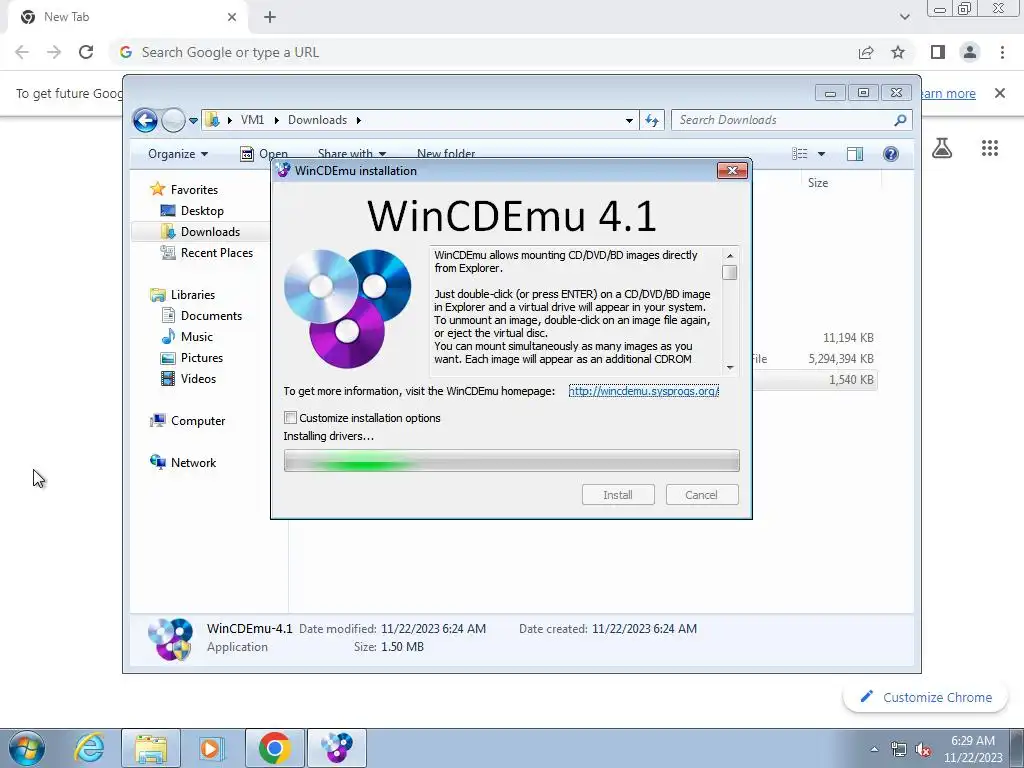
Task: Expand view options dropdown arrow
Action: [822, 154]
